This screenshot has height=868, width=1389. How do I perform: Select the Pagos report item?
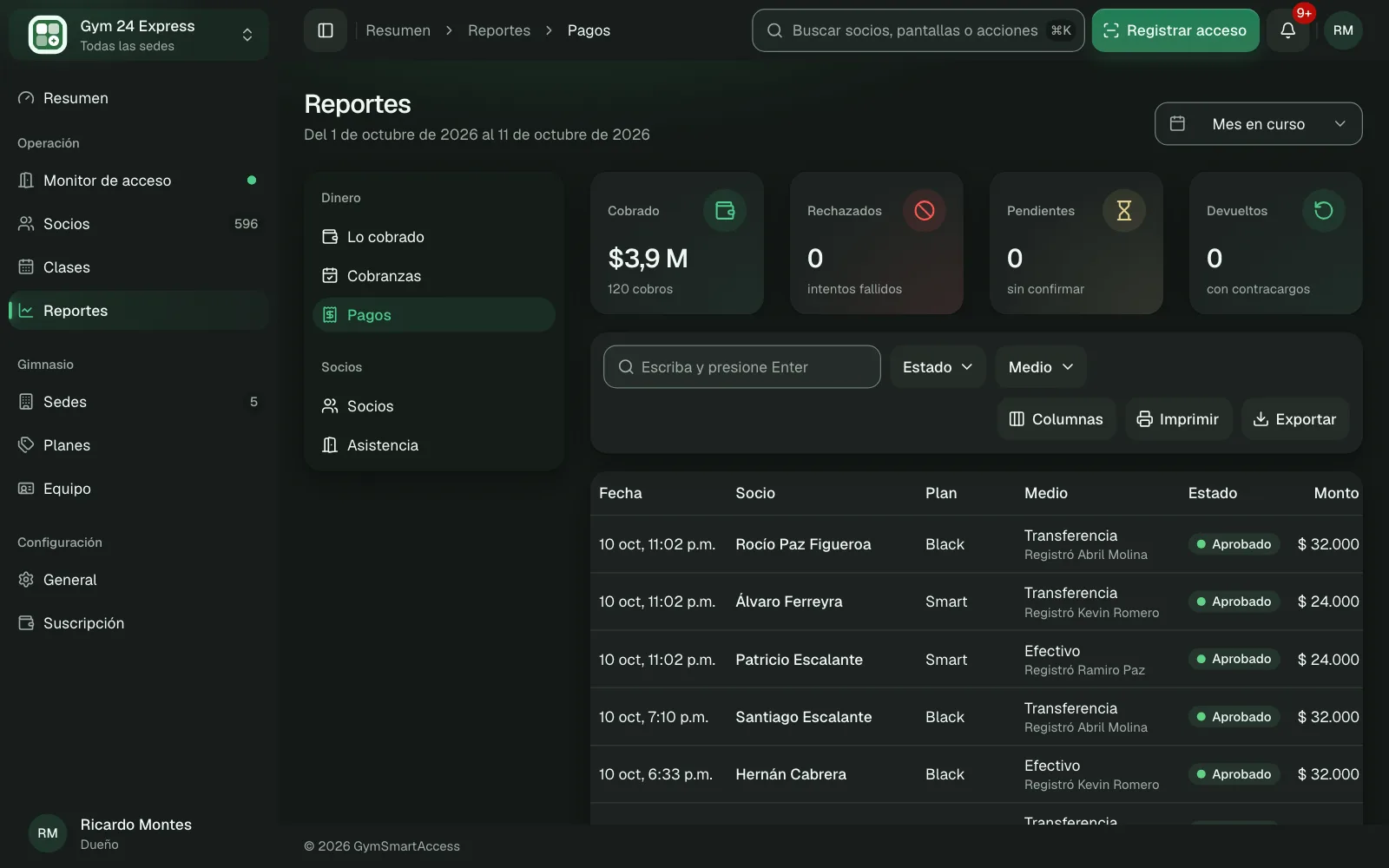point(434,315)
